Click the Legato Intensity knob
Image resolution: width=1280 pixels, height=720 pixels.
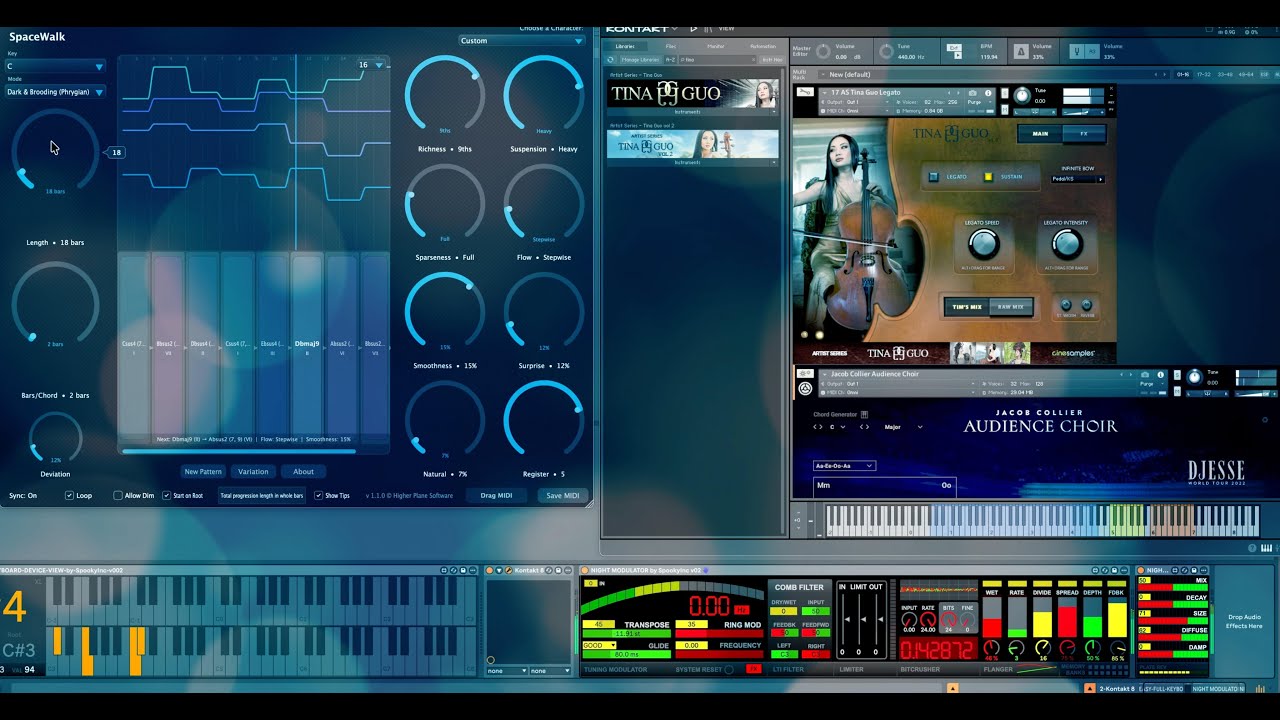click(x=1067, y=244)
